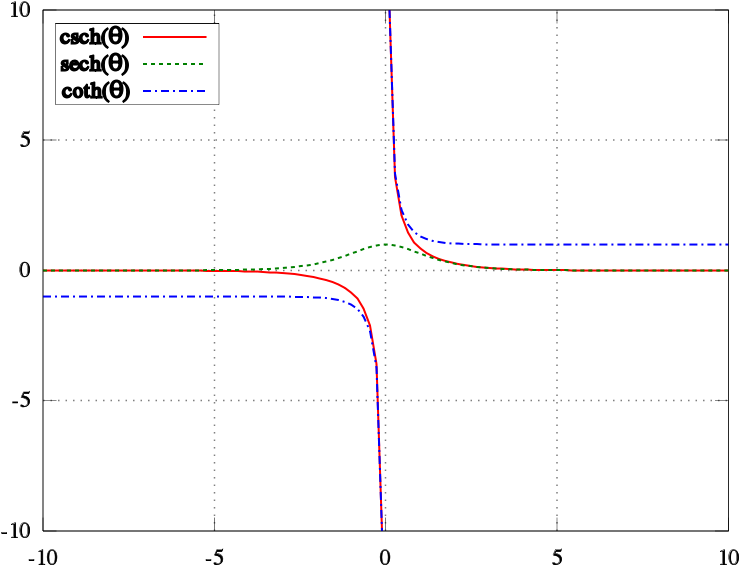Image resolution: width=739 pixels, height=565 pixels.
Task: Select the peak of the green dashed curve
Action: click(385, 244)
